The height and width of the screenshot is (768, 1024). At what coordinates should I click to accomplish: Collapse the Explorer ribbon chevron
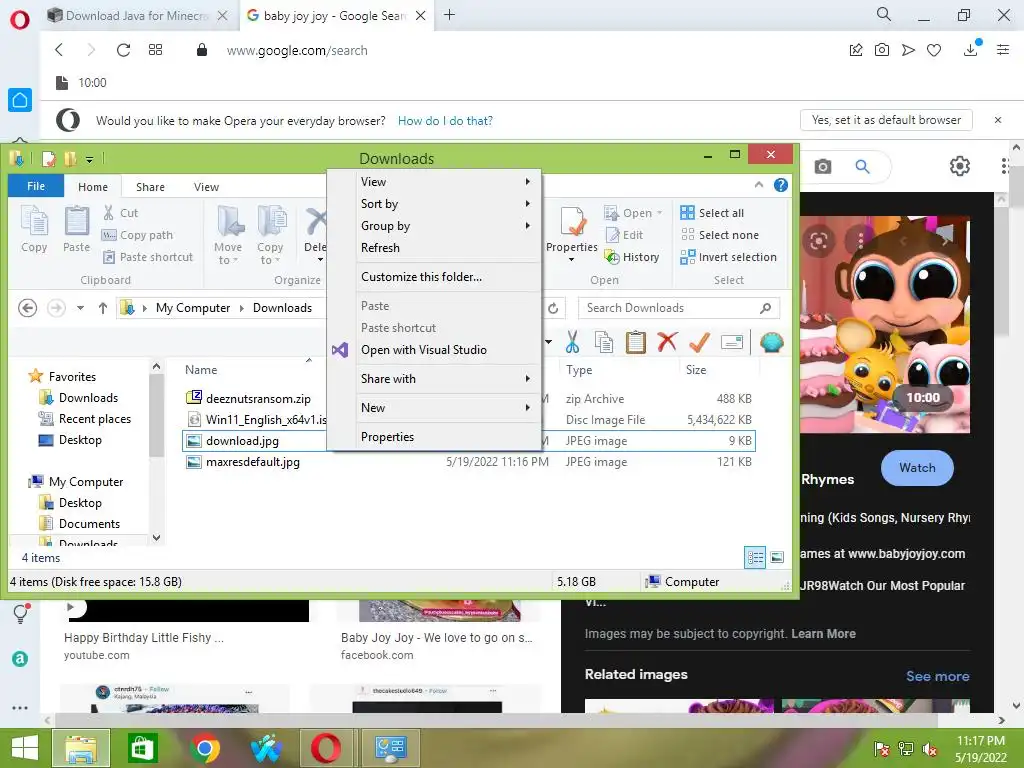click(x=759, y=185)
